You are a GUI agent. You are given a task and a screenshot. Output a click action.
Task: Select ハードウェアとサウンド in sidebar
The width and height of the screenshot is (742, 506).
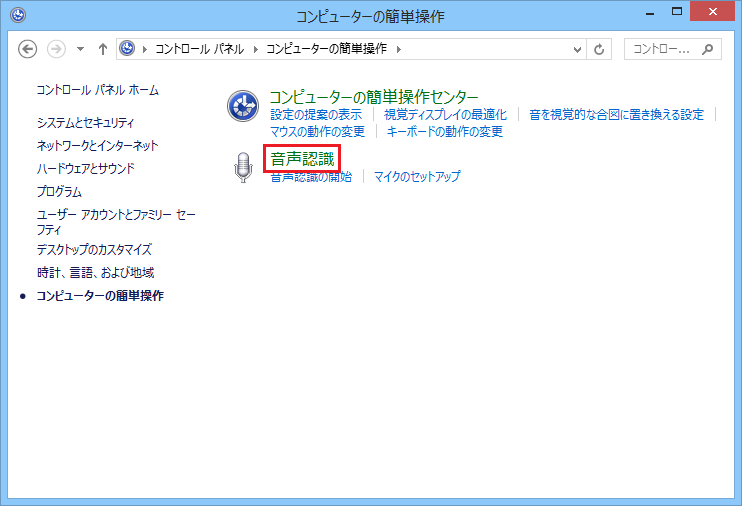pyautogui.click(x=85, y=169)
